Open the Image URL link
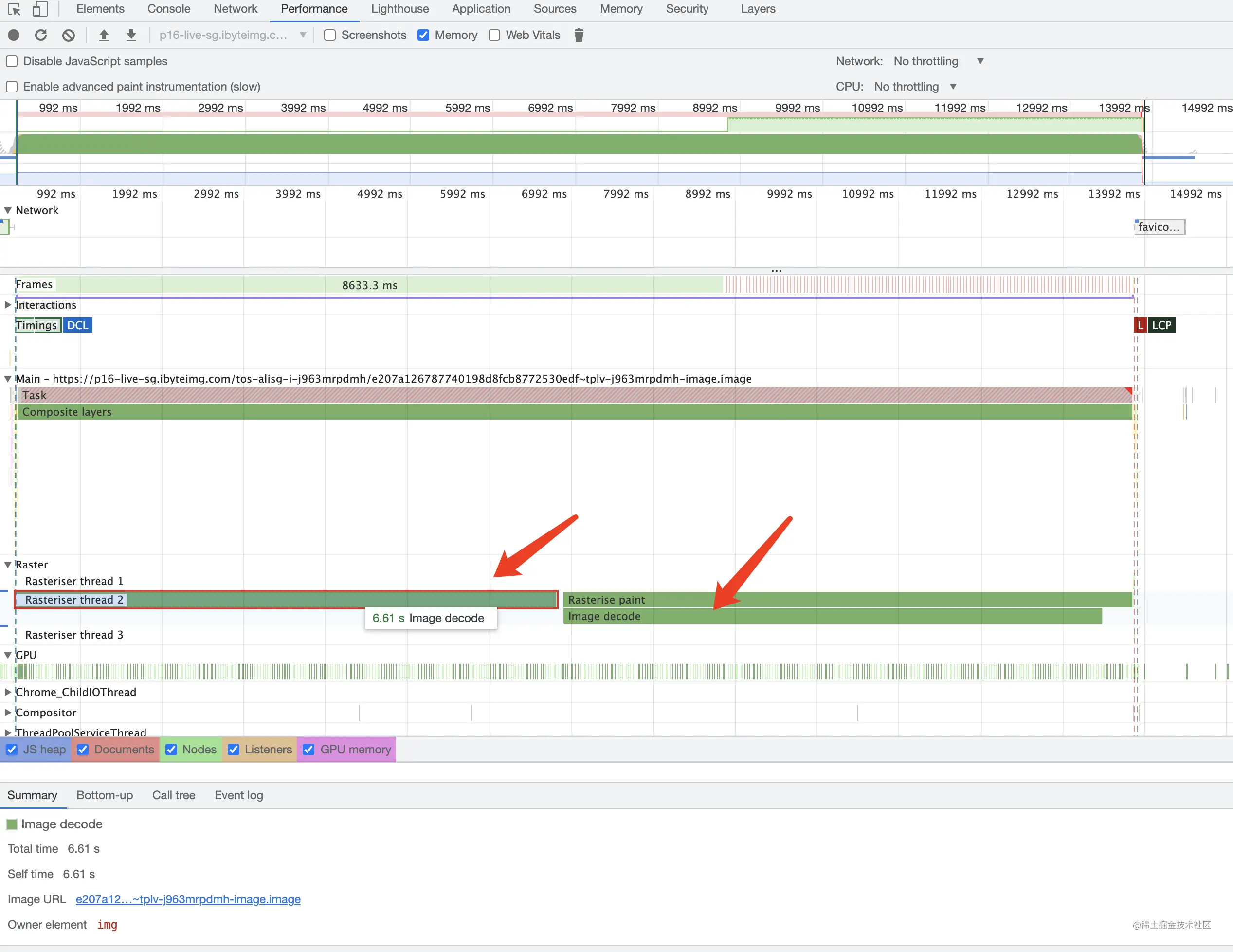The image size is (1233, 952). [x=188, y=899]
